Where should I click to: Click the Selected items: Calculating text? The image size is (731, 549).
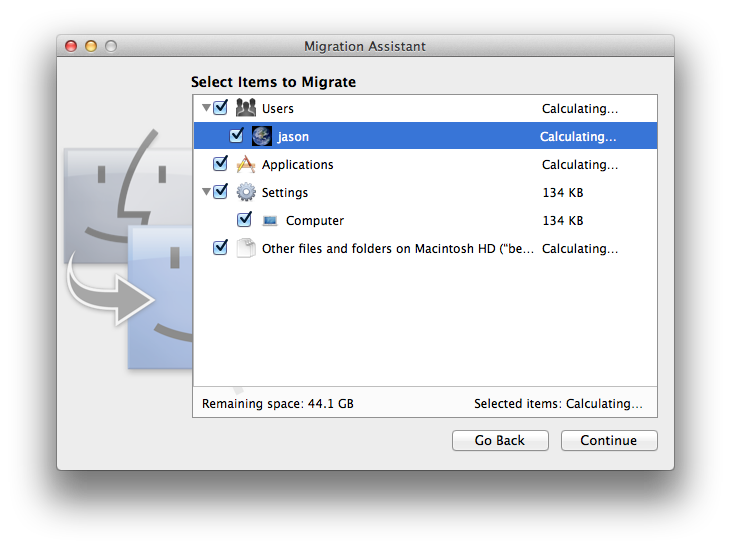558,404
